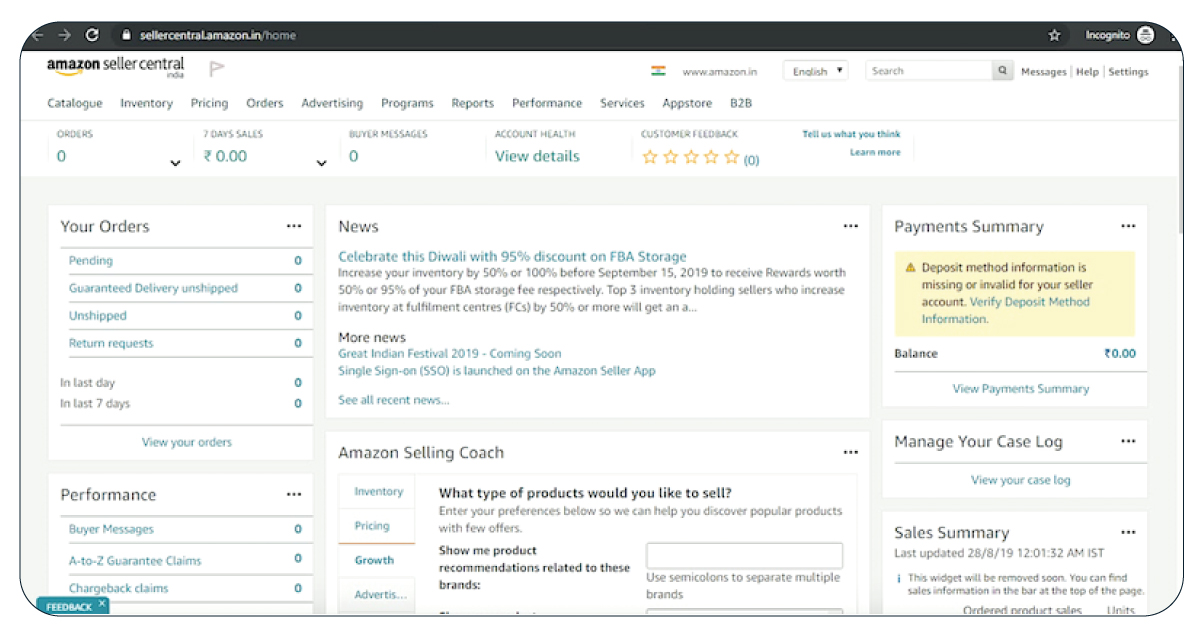Open the Appstore menu

(687, 103)
